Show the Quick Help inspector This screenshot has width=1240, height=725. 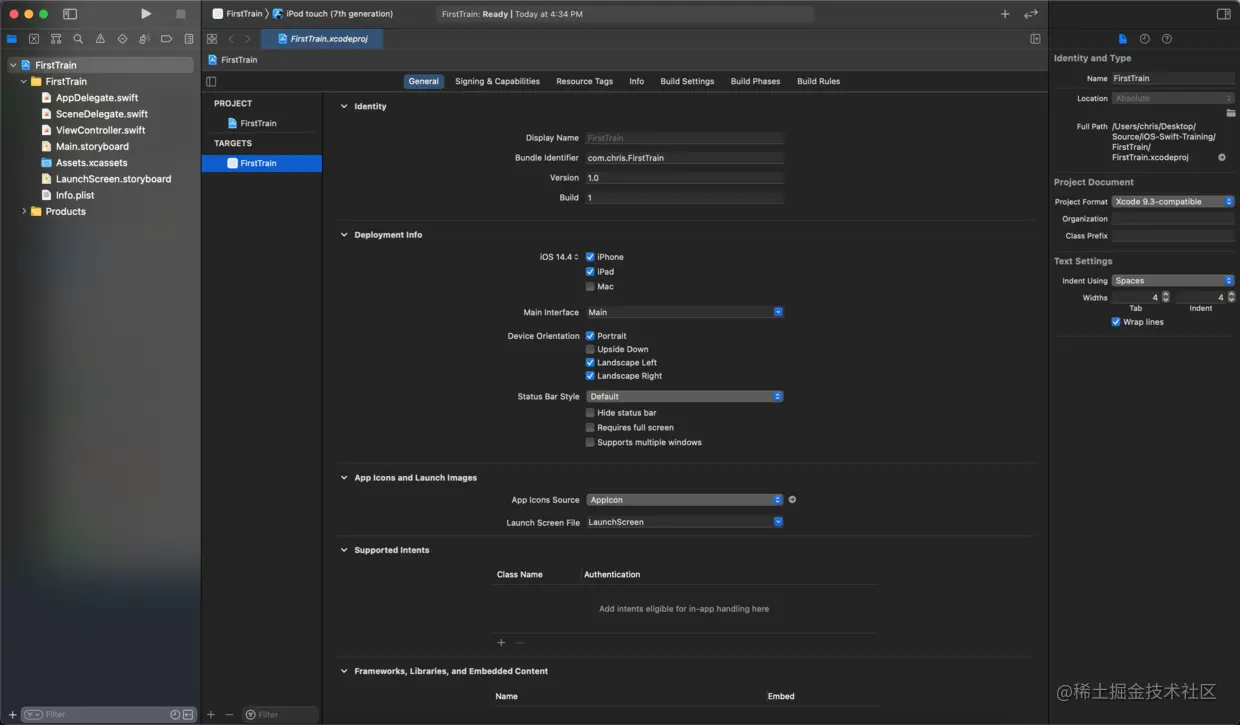1167,39
